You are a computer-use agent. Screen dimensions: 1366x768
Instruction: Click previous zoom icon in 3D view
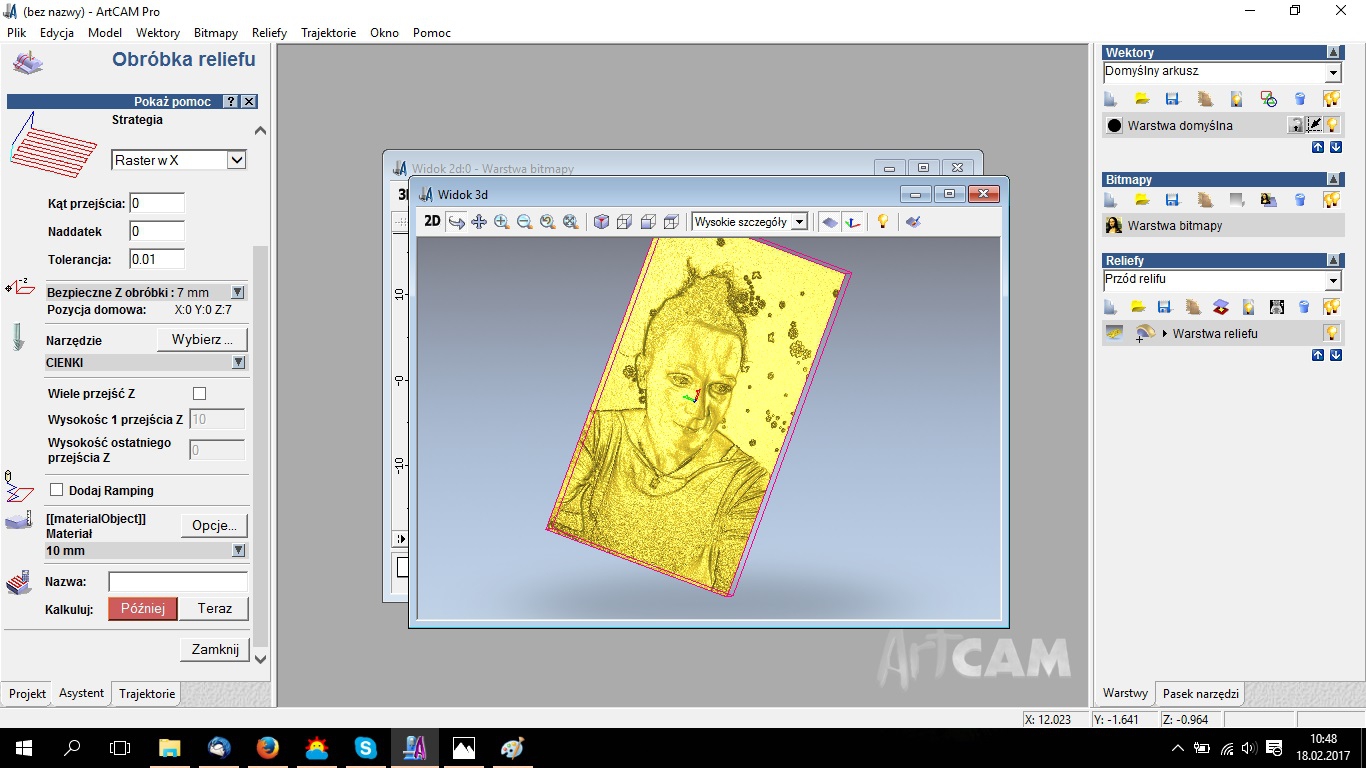tap(547, 222)
